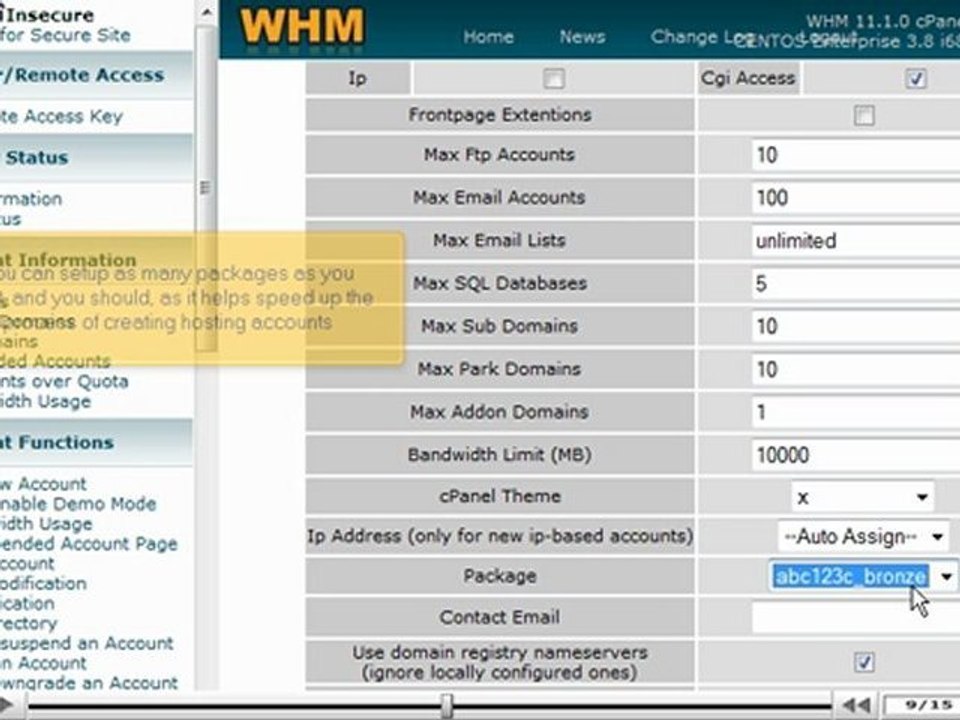Click the sidebar scroll up arrow
960x720 pixels.
(x=206, y=12)
